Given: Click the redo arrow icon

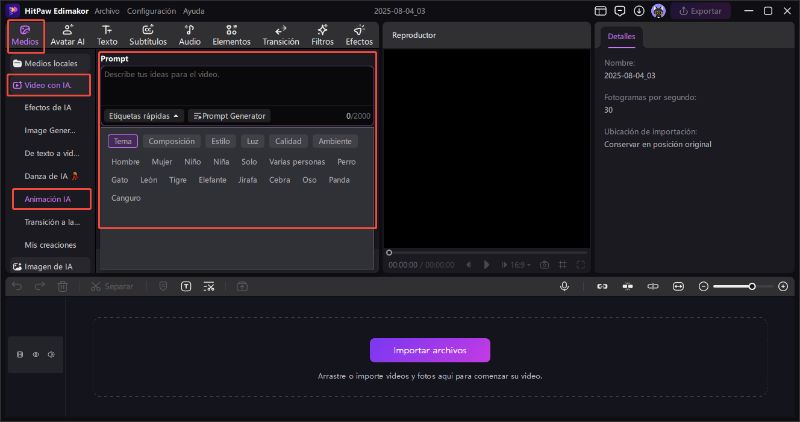Looking at the screenshot, I should click(x=39, y=286).
